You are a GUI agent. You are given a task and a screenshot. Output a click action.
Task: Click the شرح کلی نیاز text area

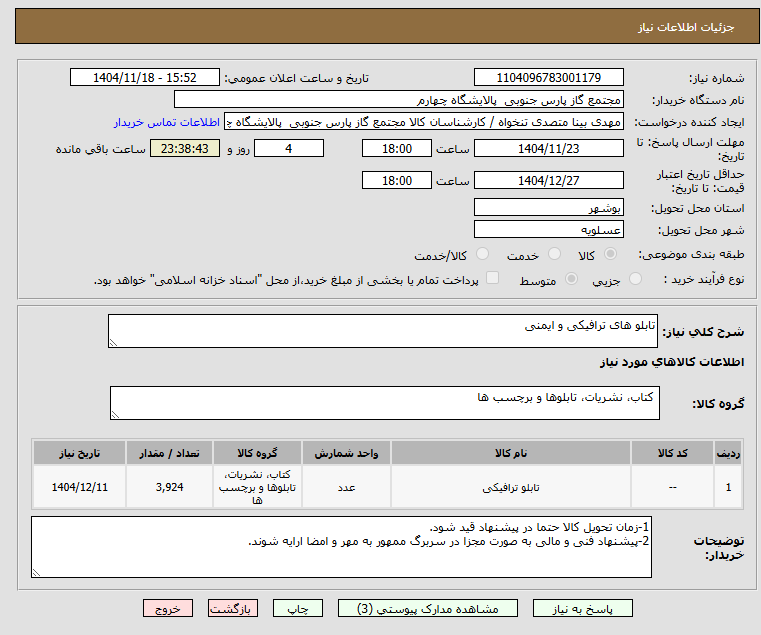click(x=383, y=331)
